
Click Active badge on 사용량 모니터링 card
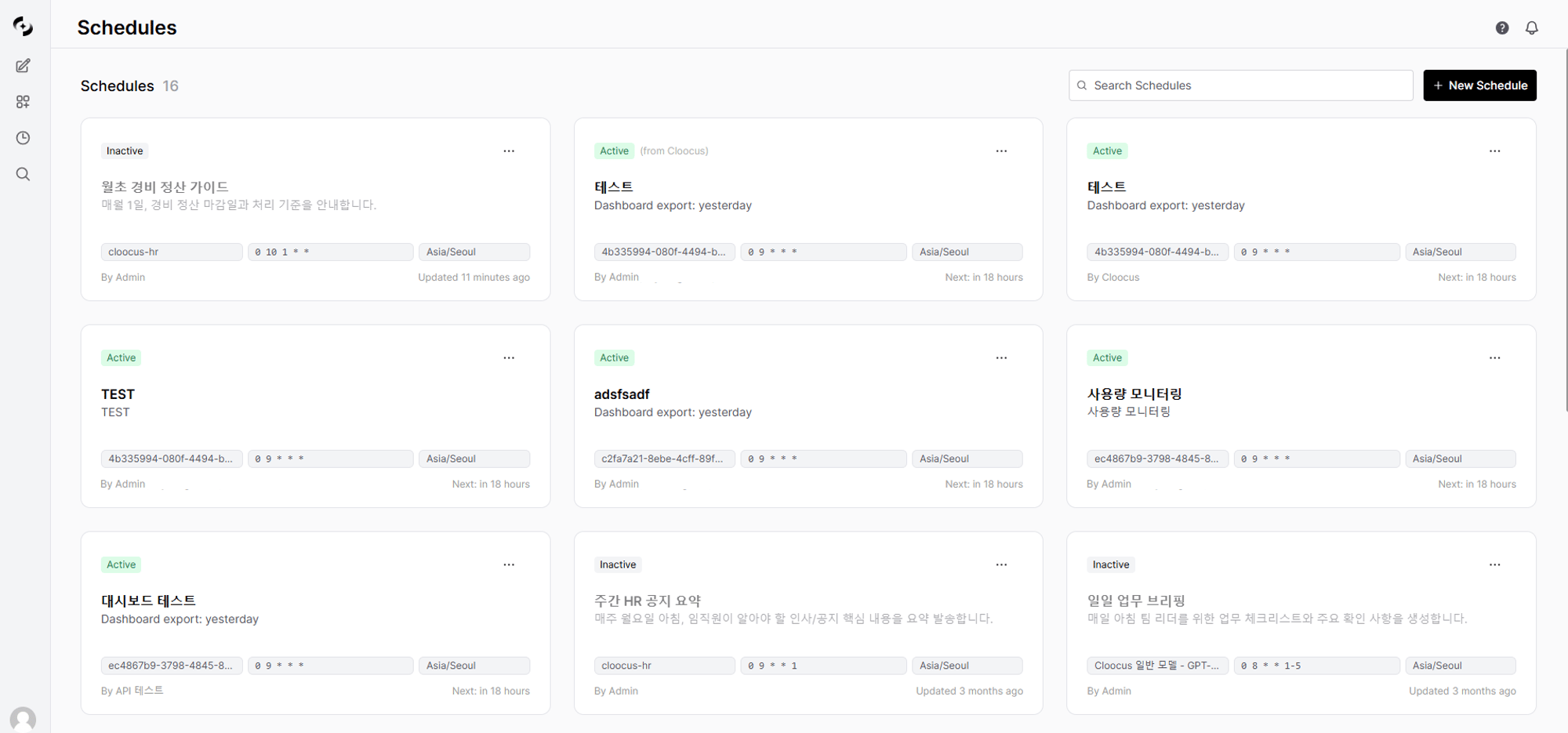1107,357
